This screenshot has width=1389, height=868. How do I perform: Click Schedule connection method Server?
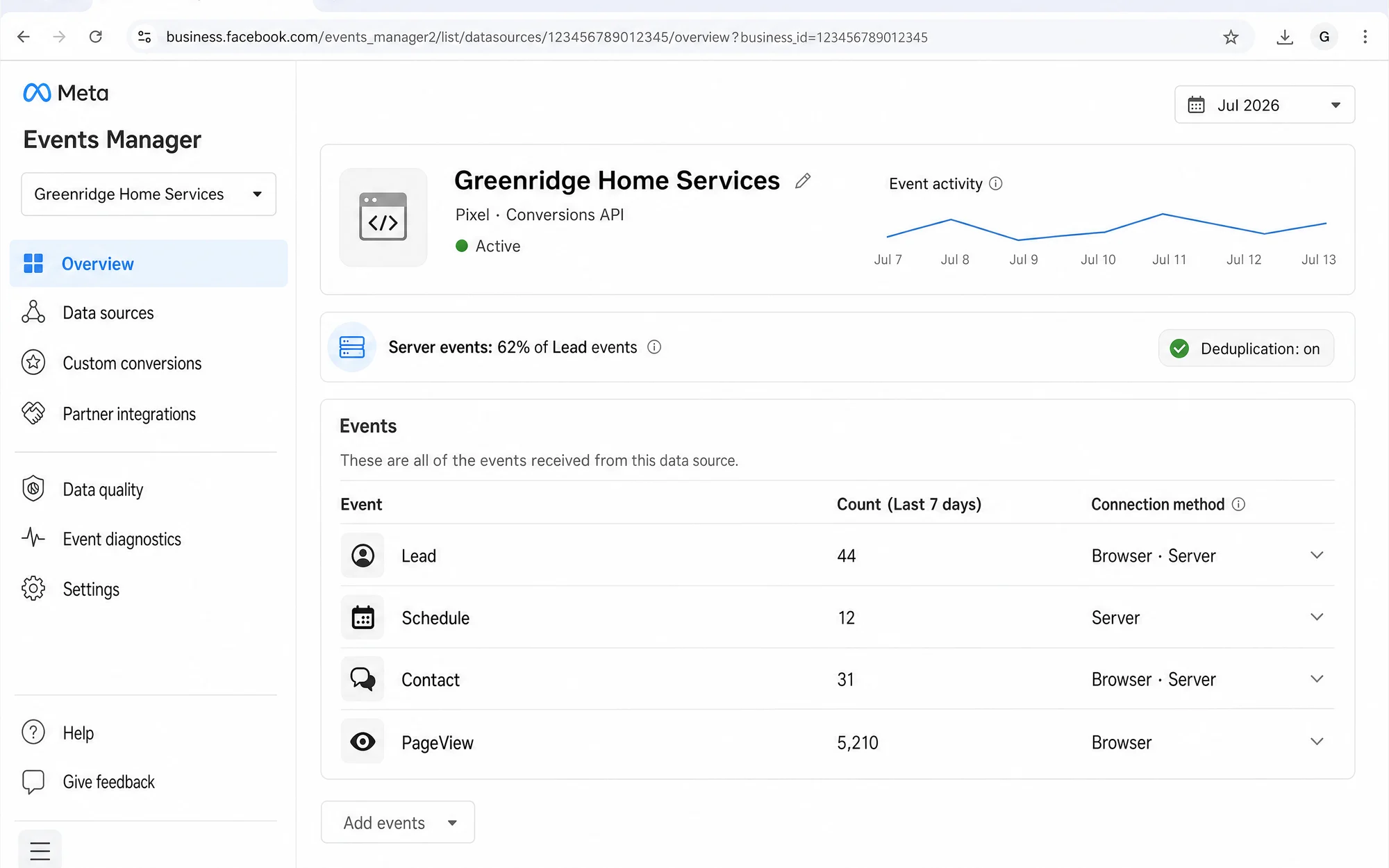click(x=1115, y=618)
